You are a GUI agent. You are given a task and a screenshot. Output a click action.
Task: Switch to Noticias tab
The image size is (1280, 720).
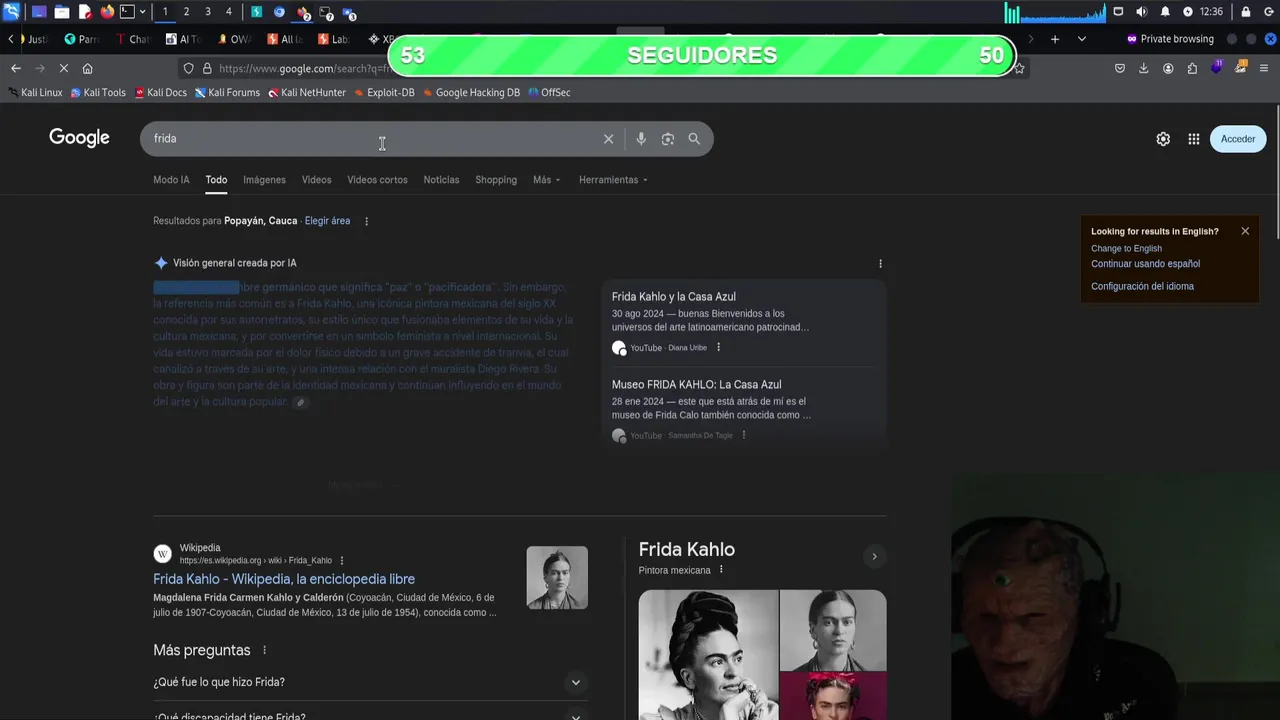click(x=441, y=180)
